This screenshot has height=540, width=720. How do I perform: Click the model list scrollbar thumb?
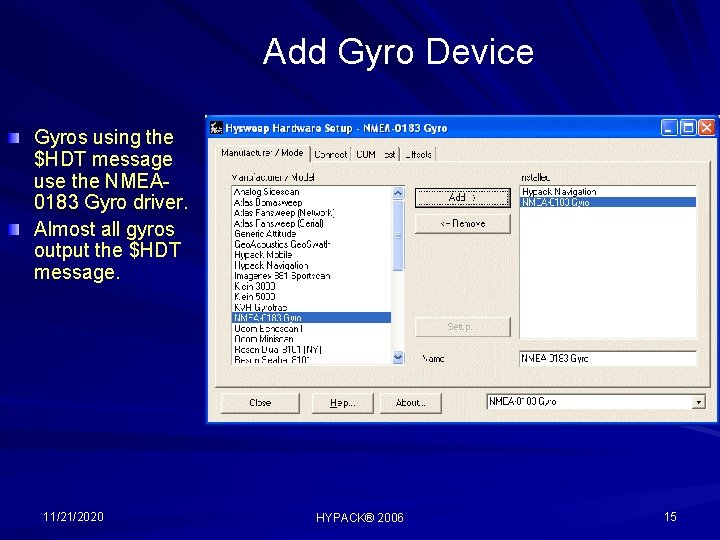(398, 236)
